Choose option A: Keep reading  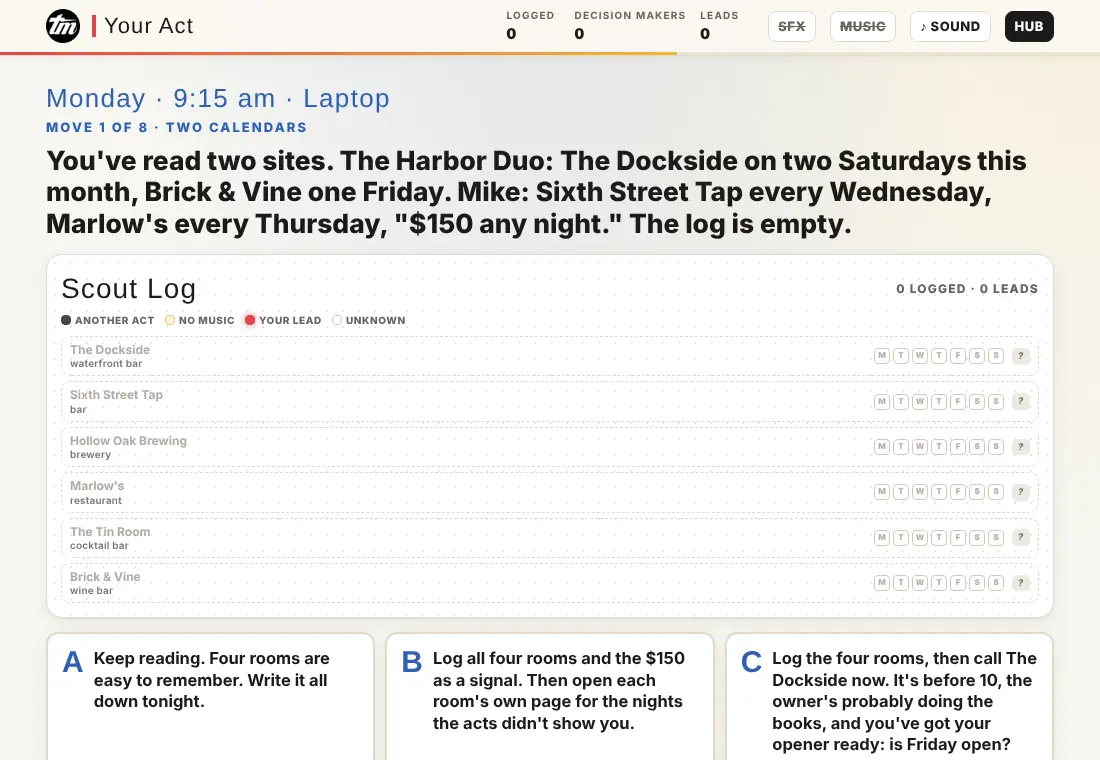tap(210, 696)
